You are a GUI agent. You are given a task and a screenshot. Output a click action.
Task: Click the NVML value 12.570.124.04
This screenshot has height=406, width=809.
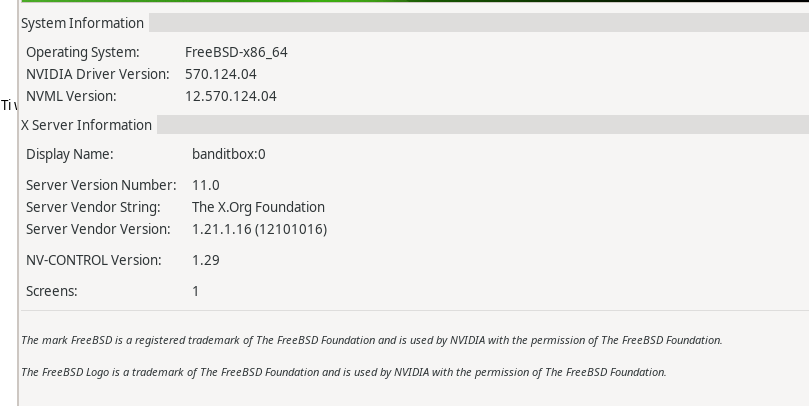coord(231,96)
